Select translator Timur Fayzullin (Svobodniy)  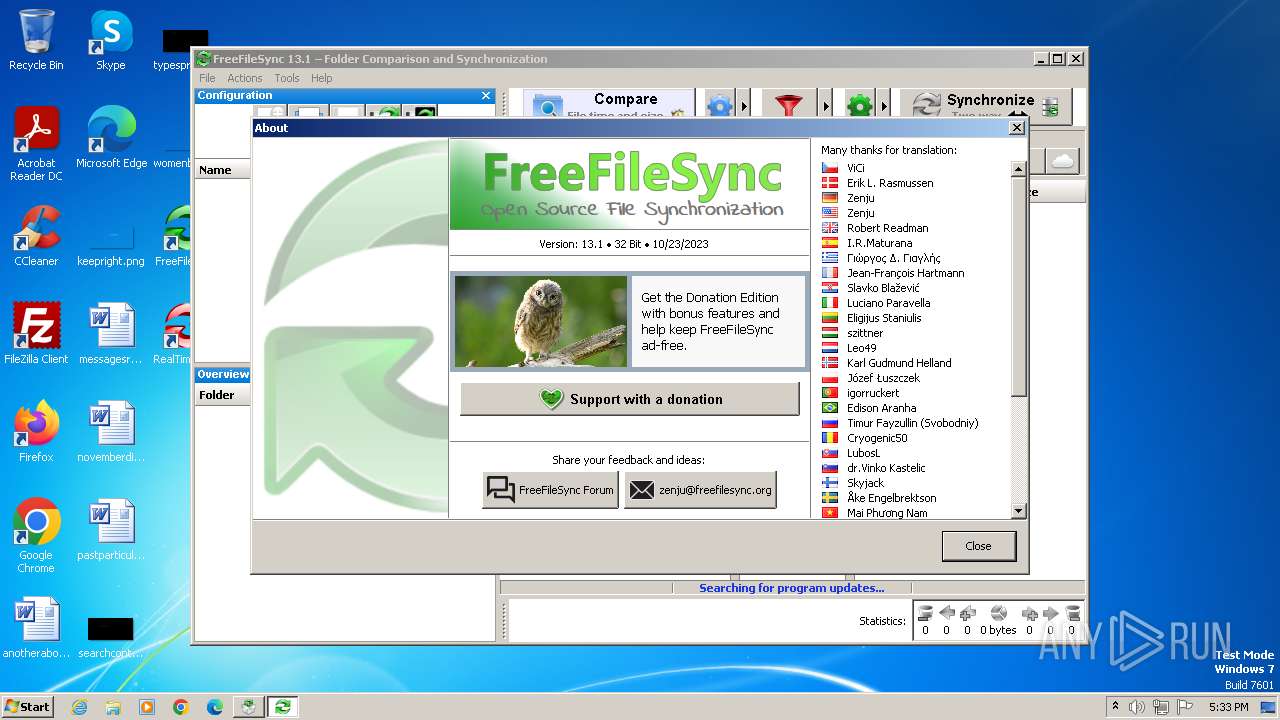click(x=912, y=423)
